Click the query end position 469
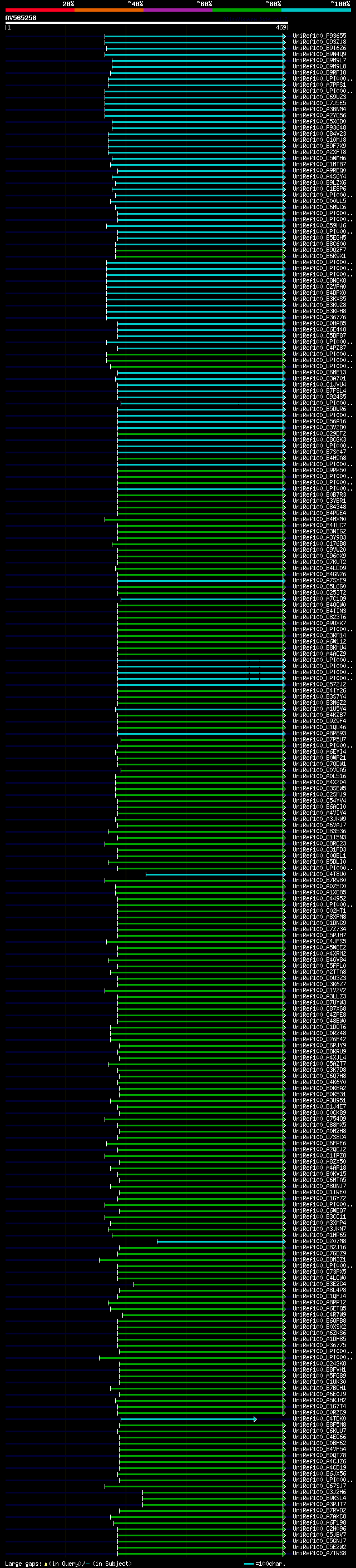Image resolution: width=356 pixels, height=1568 pixels. (x=280, y=27)
